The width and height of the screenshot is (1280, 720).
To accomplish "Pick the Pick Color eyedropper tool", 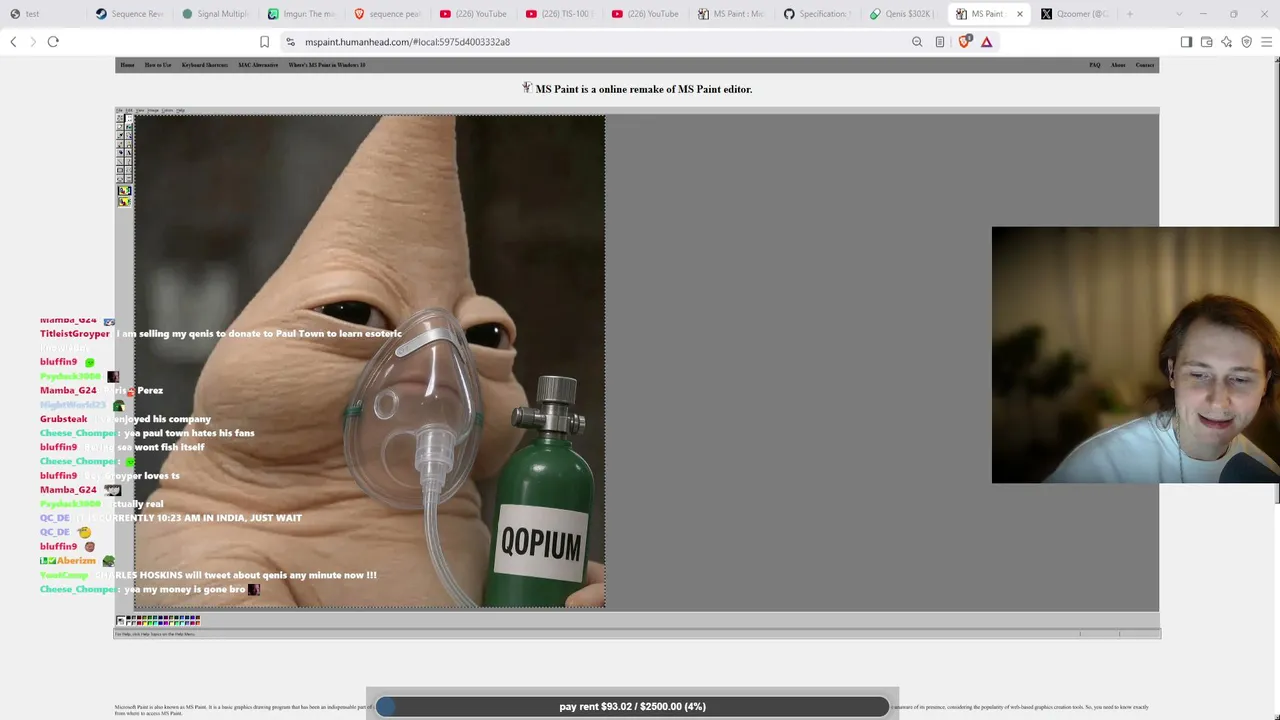I will 120,135.
